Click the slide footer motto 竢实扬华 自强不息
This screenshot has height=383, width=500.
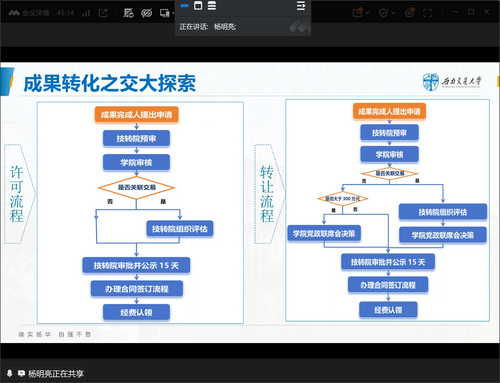pyautogui.click(x=55, y=334)
